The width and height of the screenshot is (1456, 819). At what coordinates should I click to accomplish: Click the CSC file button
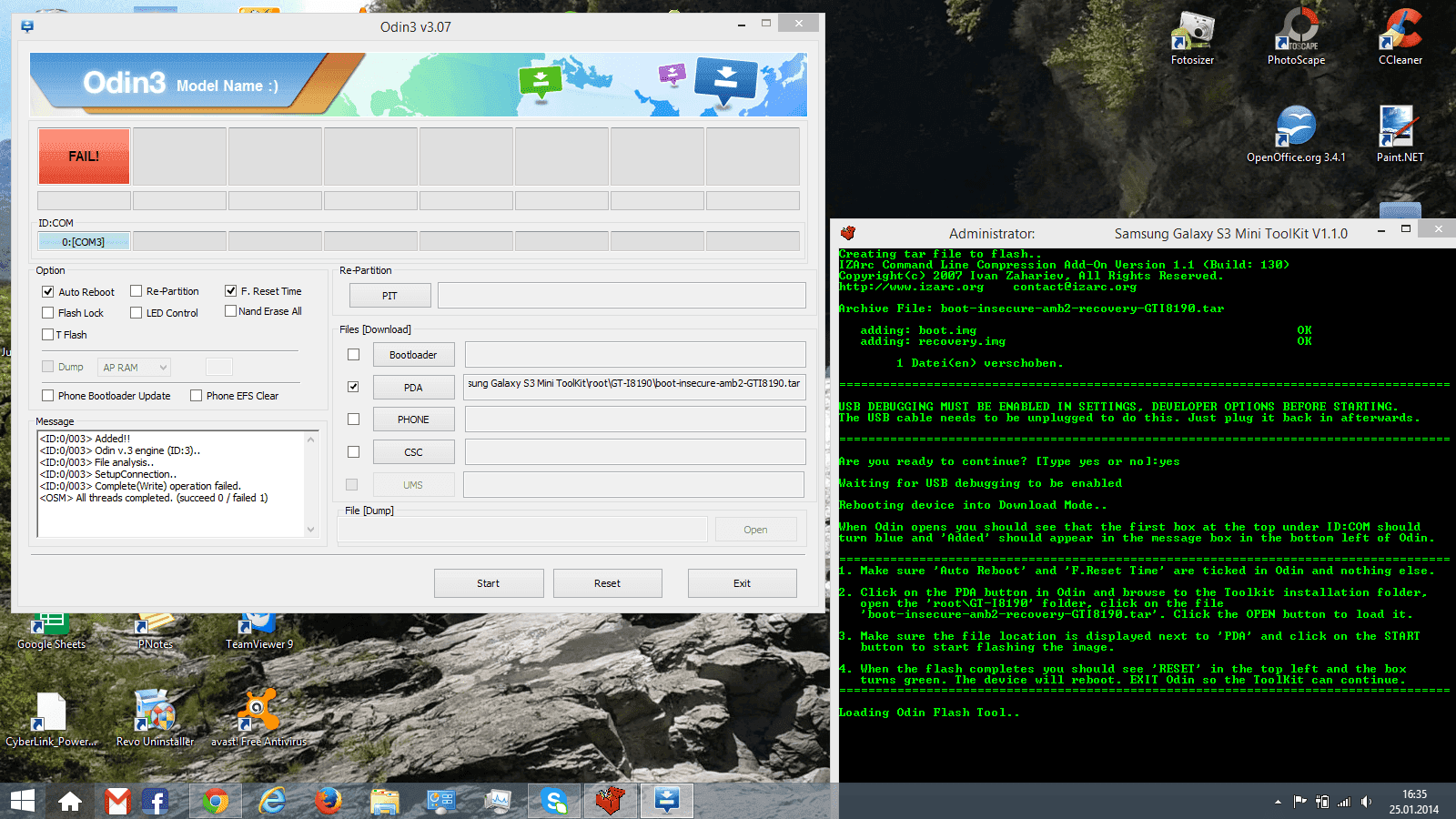(x=413, y=452)
